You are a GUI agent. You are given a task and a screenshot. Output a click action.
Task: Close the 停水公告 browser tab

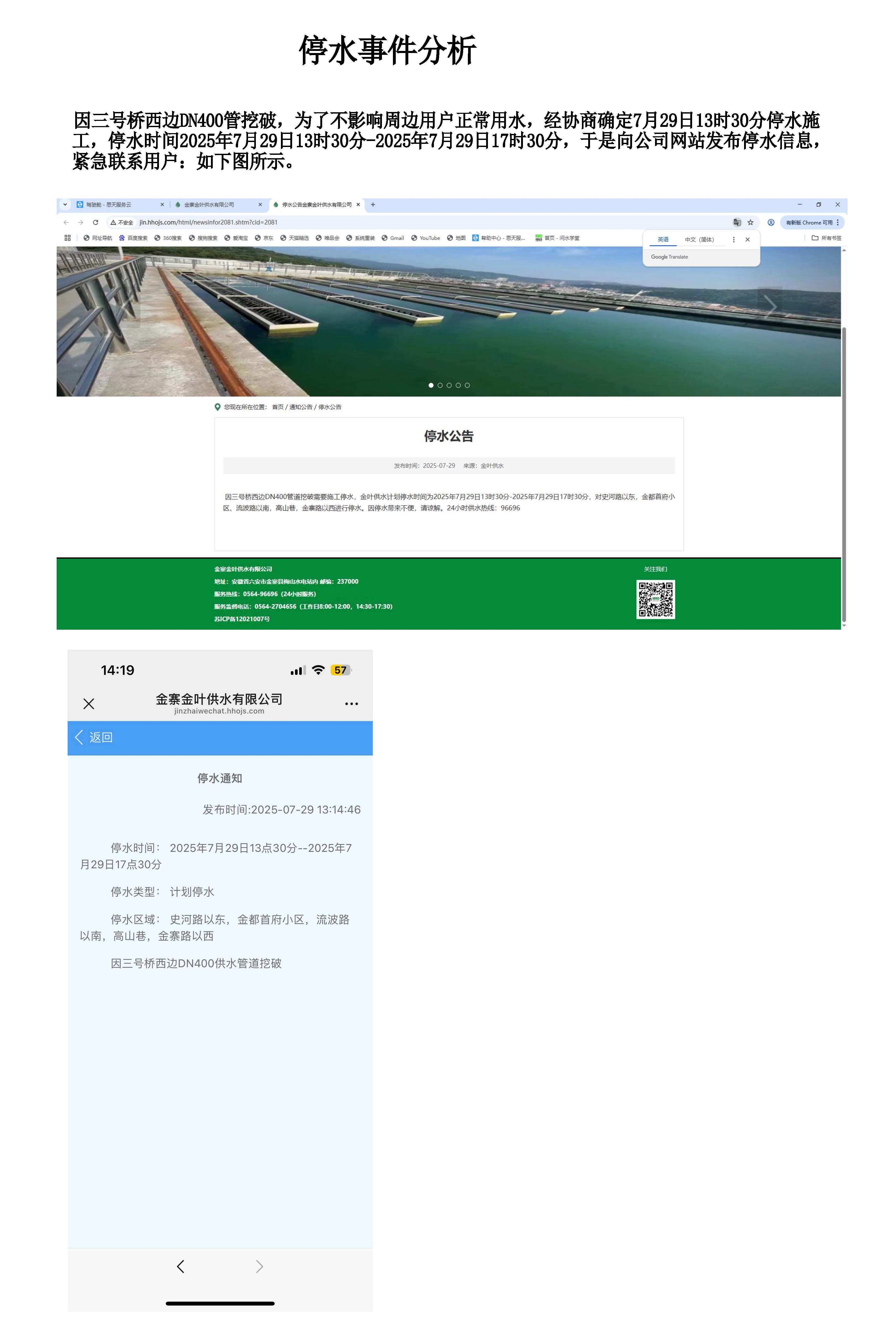point(358,205)
